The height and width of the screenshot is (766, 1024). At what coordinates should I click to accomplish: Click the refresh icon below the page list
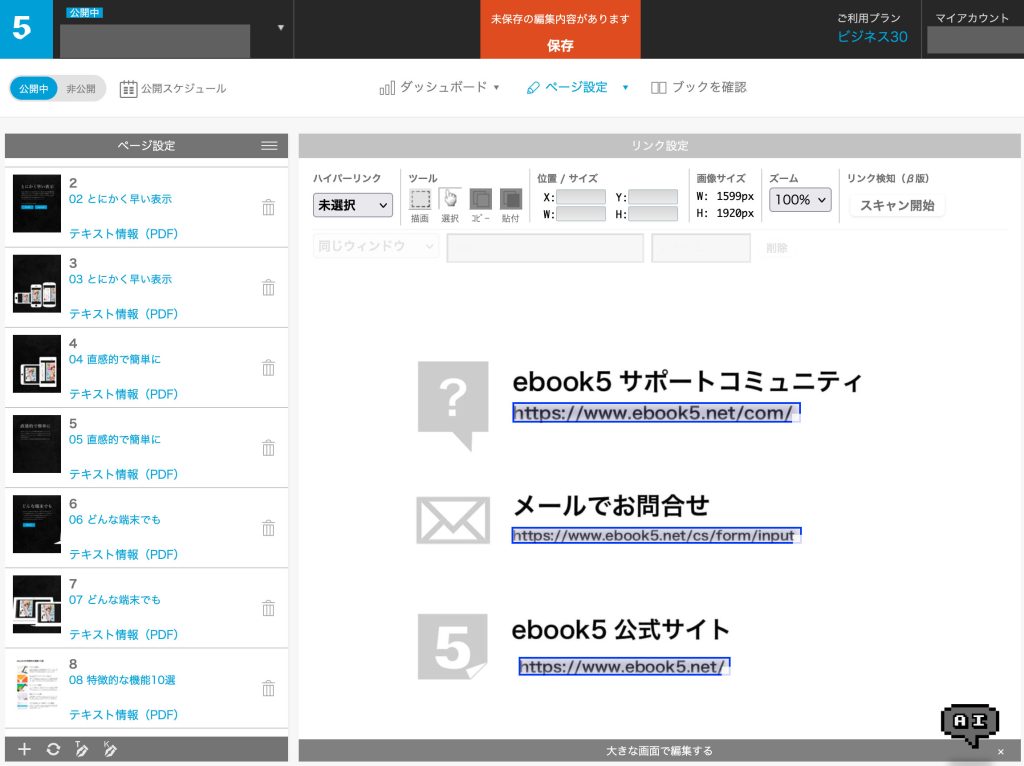(53, 749)
